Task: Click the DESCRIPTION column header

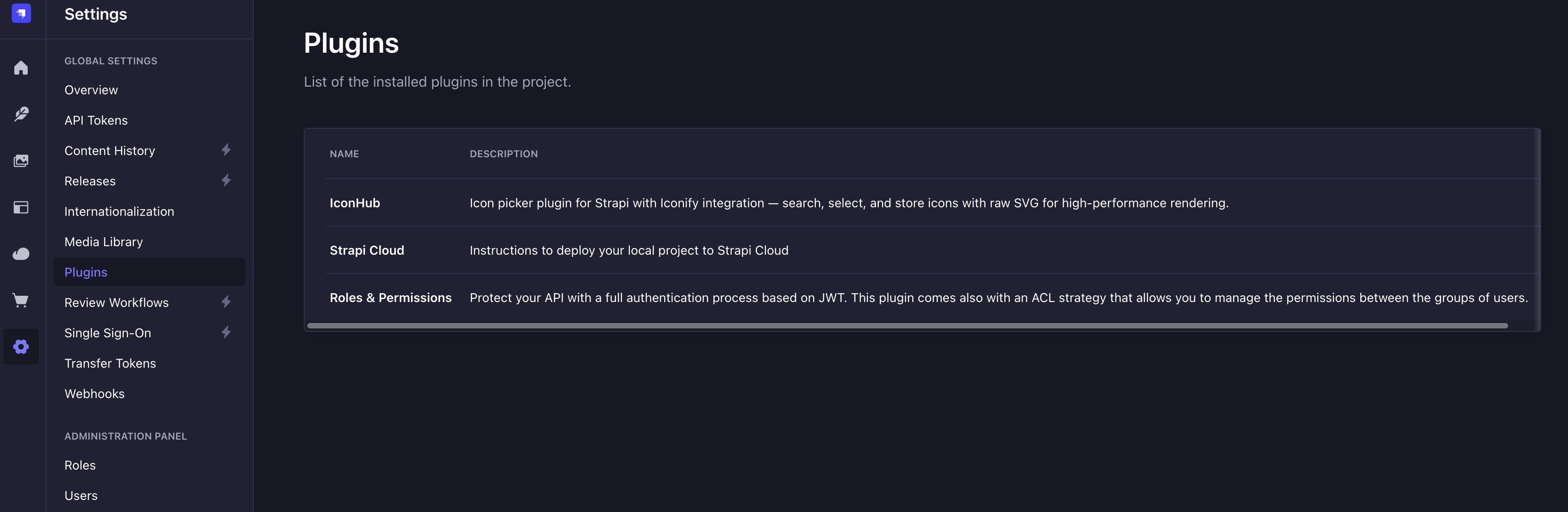Action: click(x=504, y=154)
